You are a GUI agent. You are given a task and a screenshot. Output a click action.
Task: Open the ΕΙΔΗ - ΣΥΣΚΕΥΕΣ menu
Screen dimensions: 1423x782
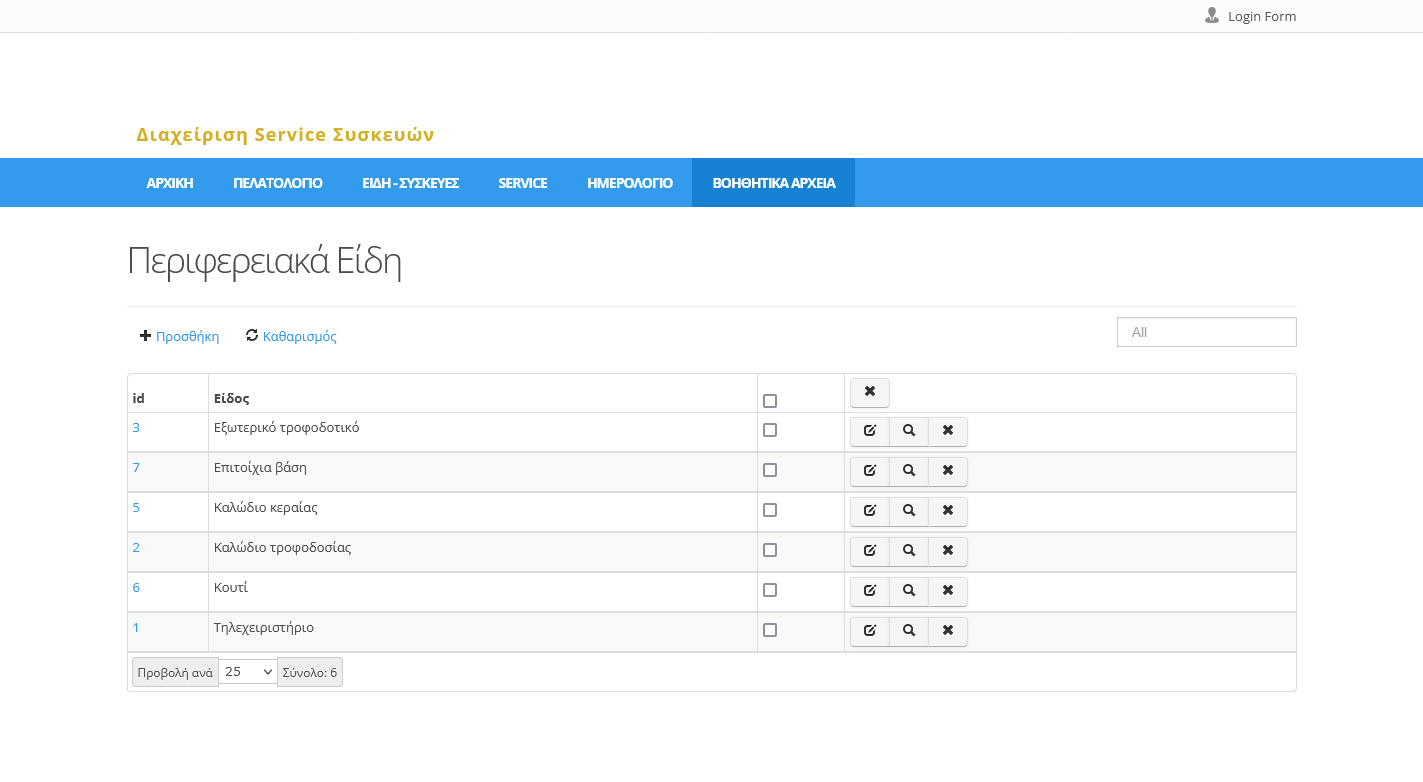pos(410,183)
